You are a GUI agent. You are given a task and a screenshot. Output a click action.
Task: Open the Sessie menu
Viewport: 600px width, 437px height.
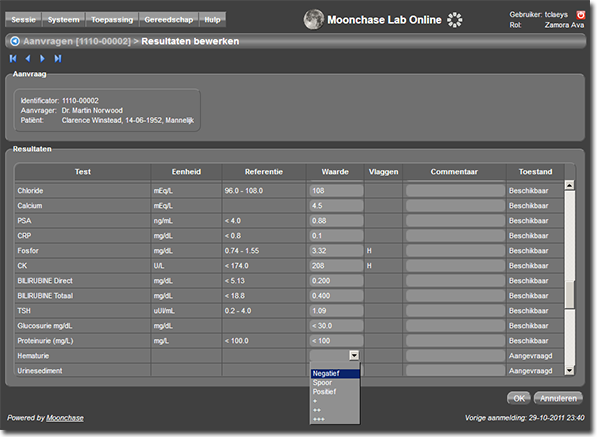[x=23, y=20]
